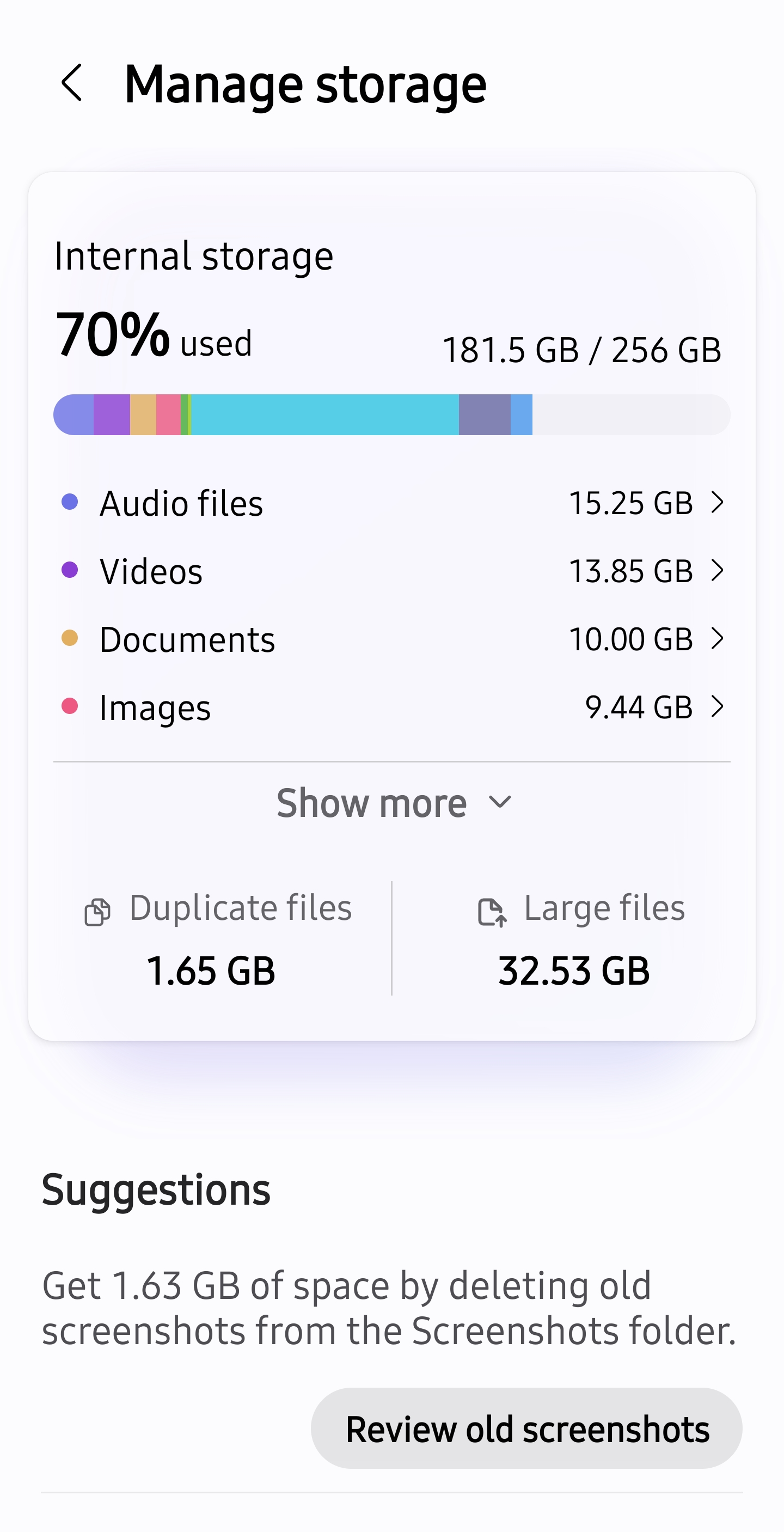Click the Show more down chevron
784x1532 pixels.
coord(499,802)
